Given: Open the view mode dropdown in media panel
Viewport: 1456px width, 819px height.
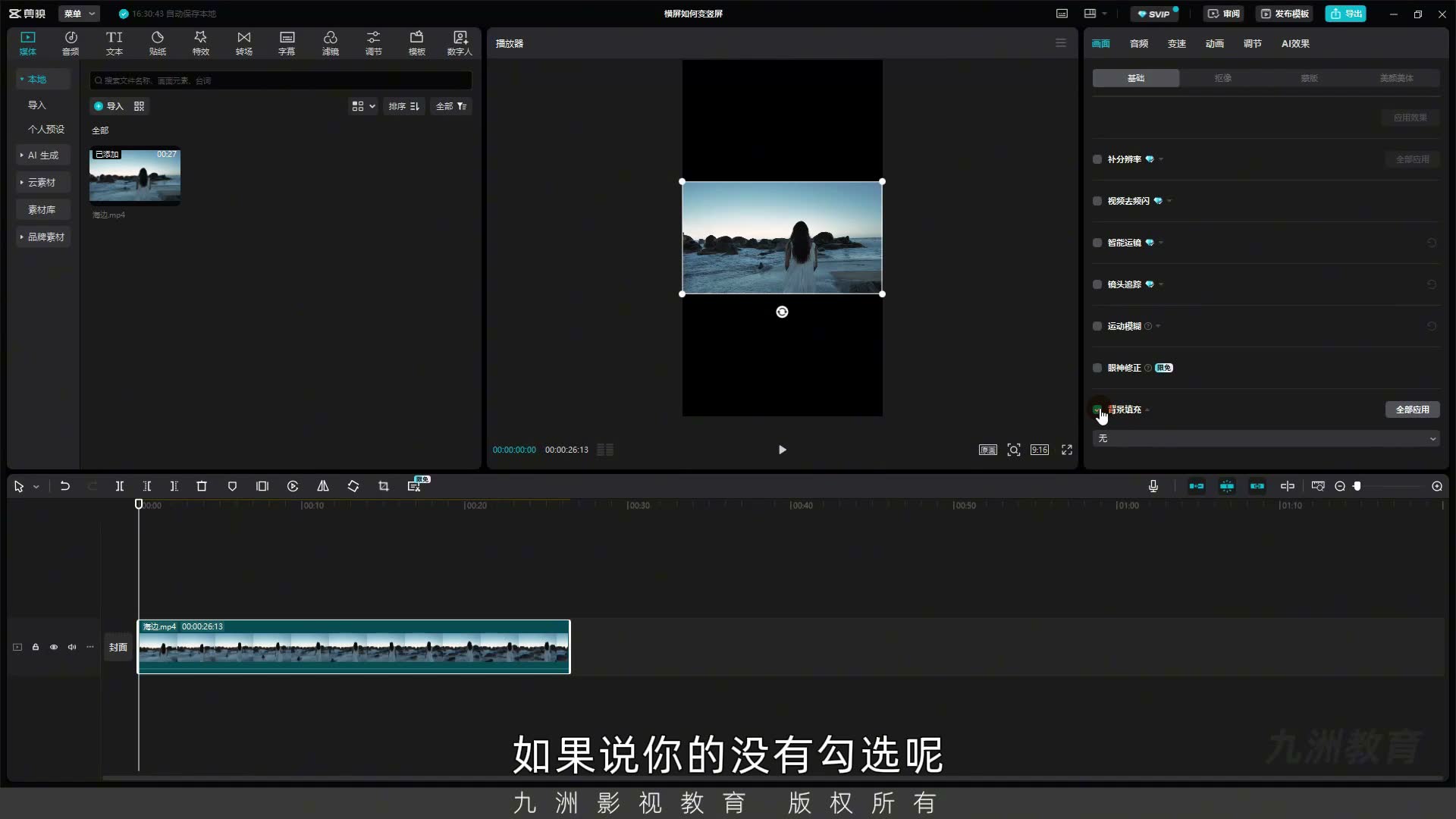Looking at the screenshot, I should [363, 106].
